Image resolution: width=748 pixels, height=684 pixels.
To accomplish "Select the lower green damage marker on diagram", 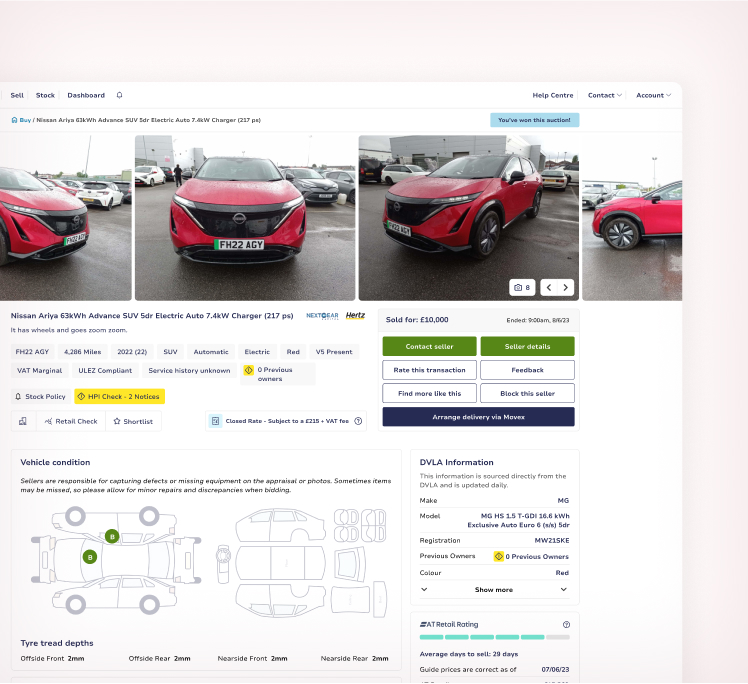I will coord(90,557).
